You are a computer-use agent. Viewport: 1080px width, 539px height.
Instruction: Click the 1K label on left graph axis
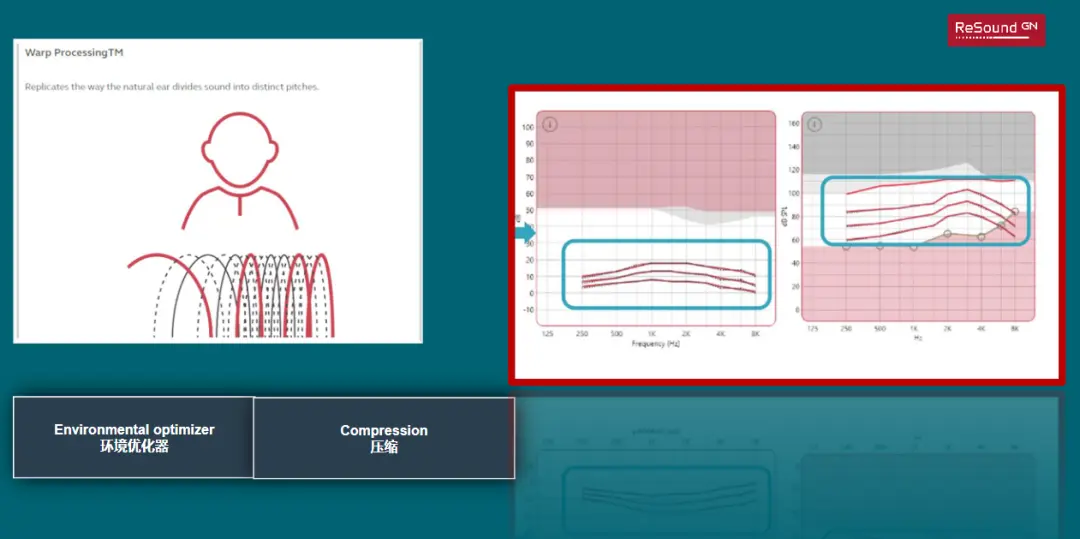[651, 333]
